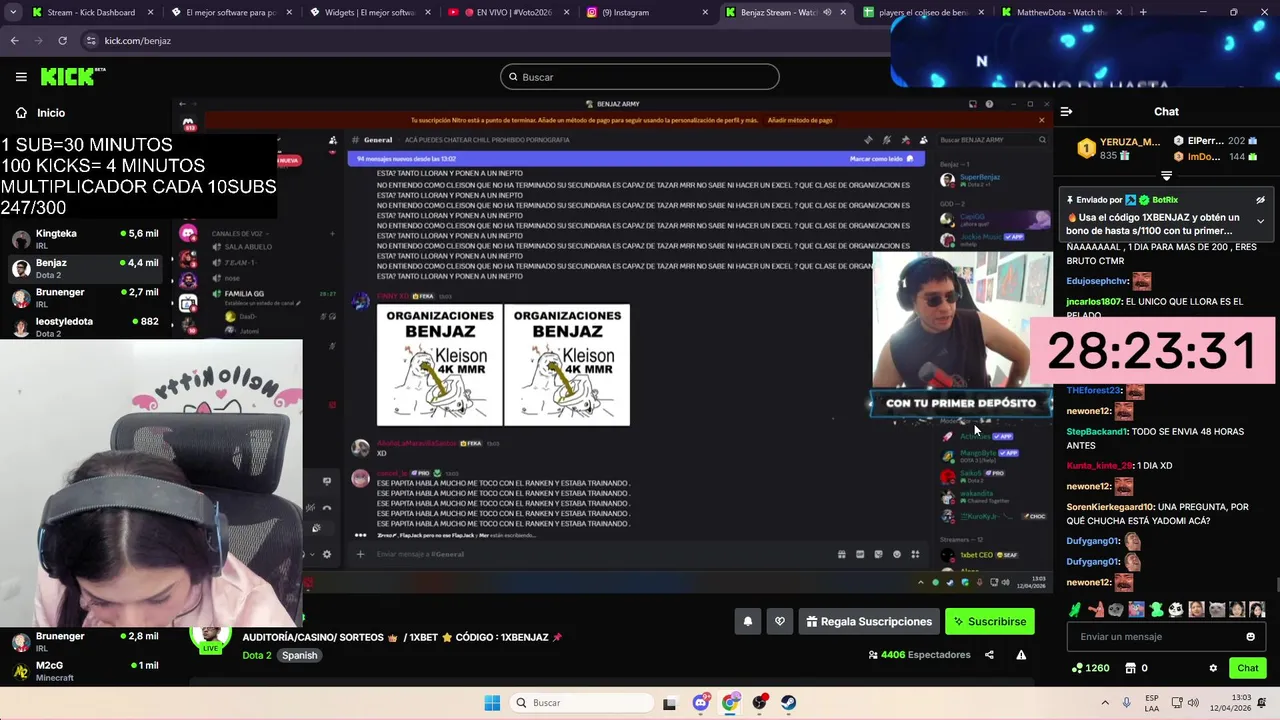Click Regala Suscripciones button

[x=869, y=621]
